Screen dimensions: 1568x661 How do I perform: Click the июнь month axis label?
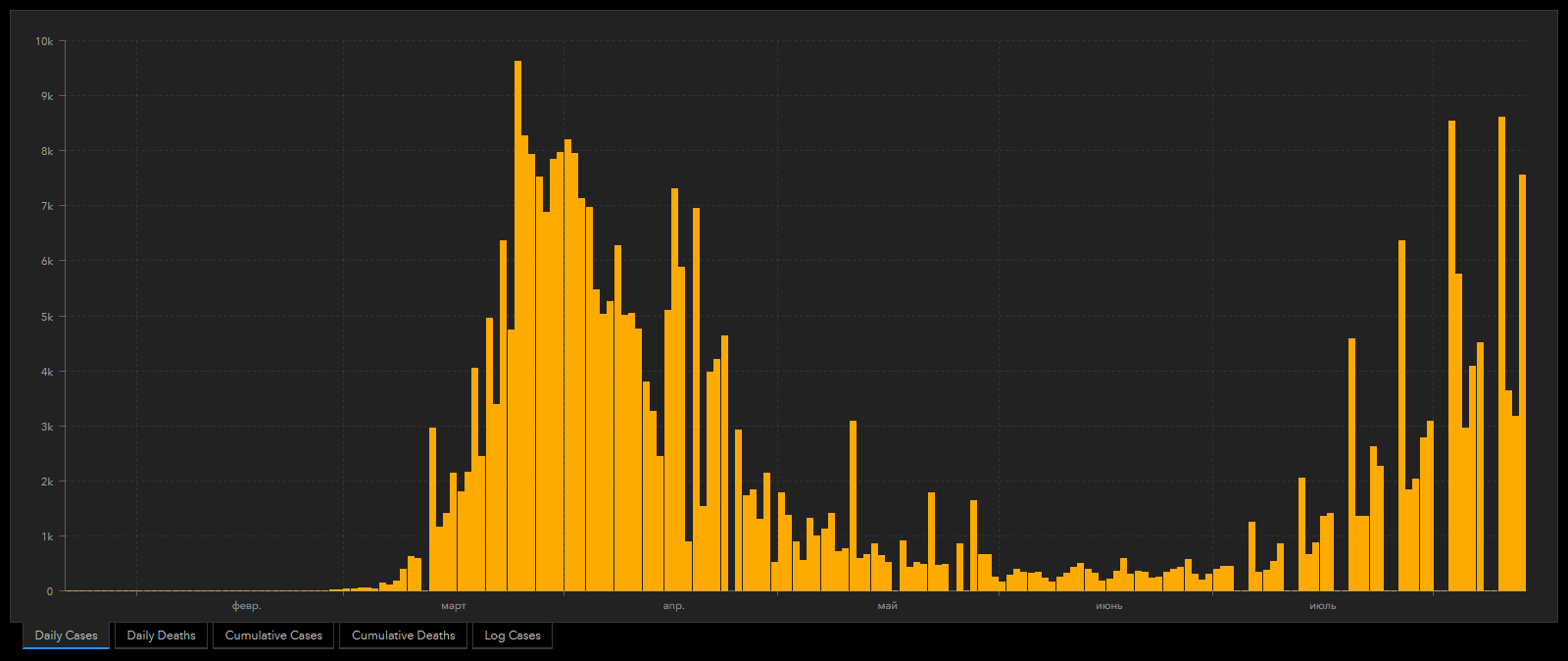click(1108, 606)
